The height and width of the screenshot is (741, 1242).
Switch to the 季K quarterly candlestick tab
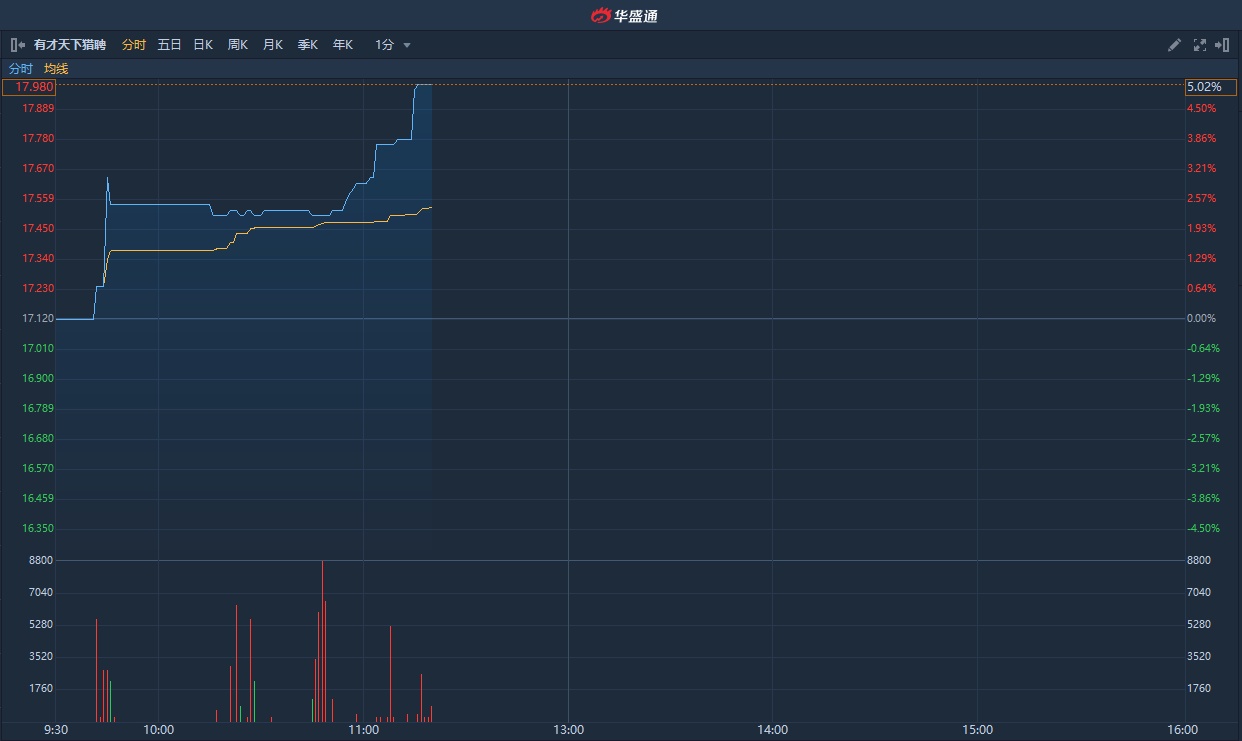click(307, 45)
